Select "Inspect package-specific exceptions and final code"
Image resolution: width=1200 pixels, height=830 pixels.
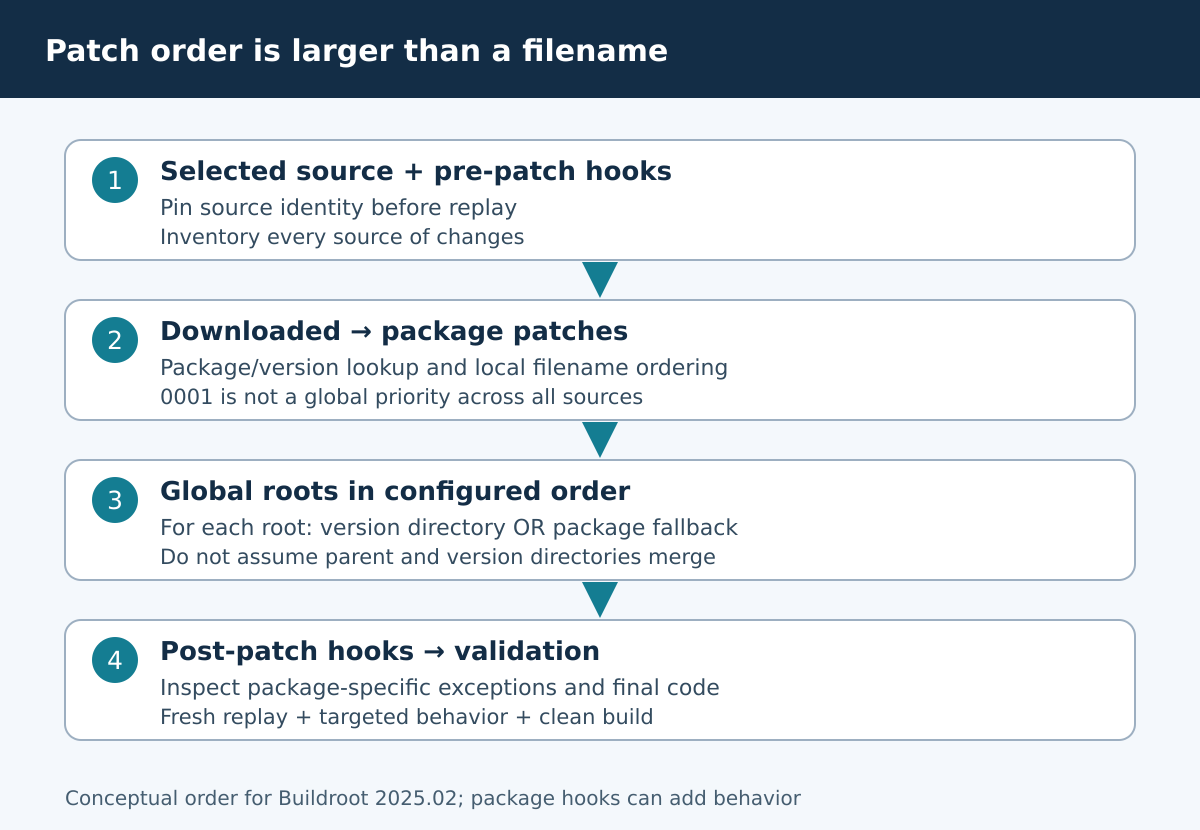(440, 688)
